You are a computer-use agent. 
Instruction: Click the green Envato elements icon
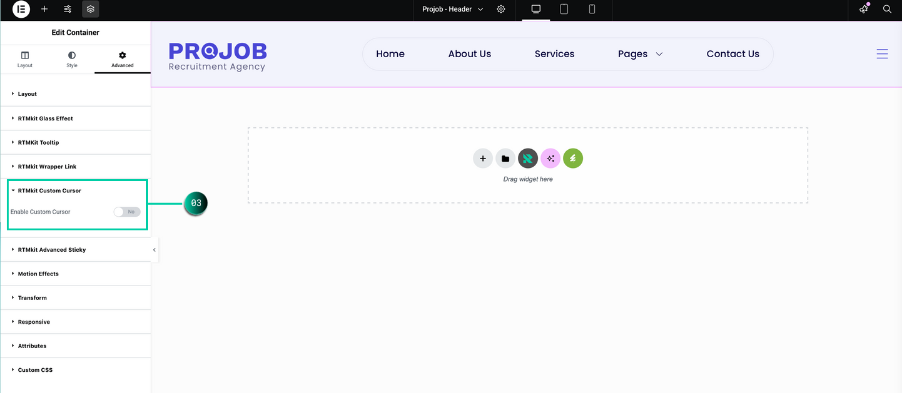tap(573, 158)
